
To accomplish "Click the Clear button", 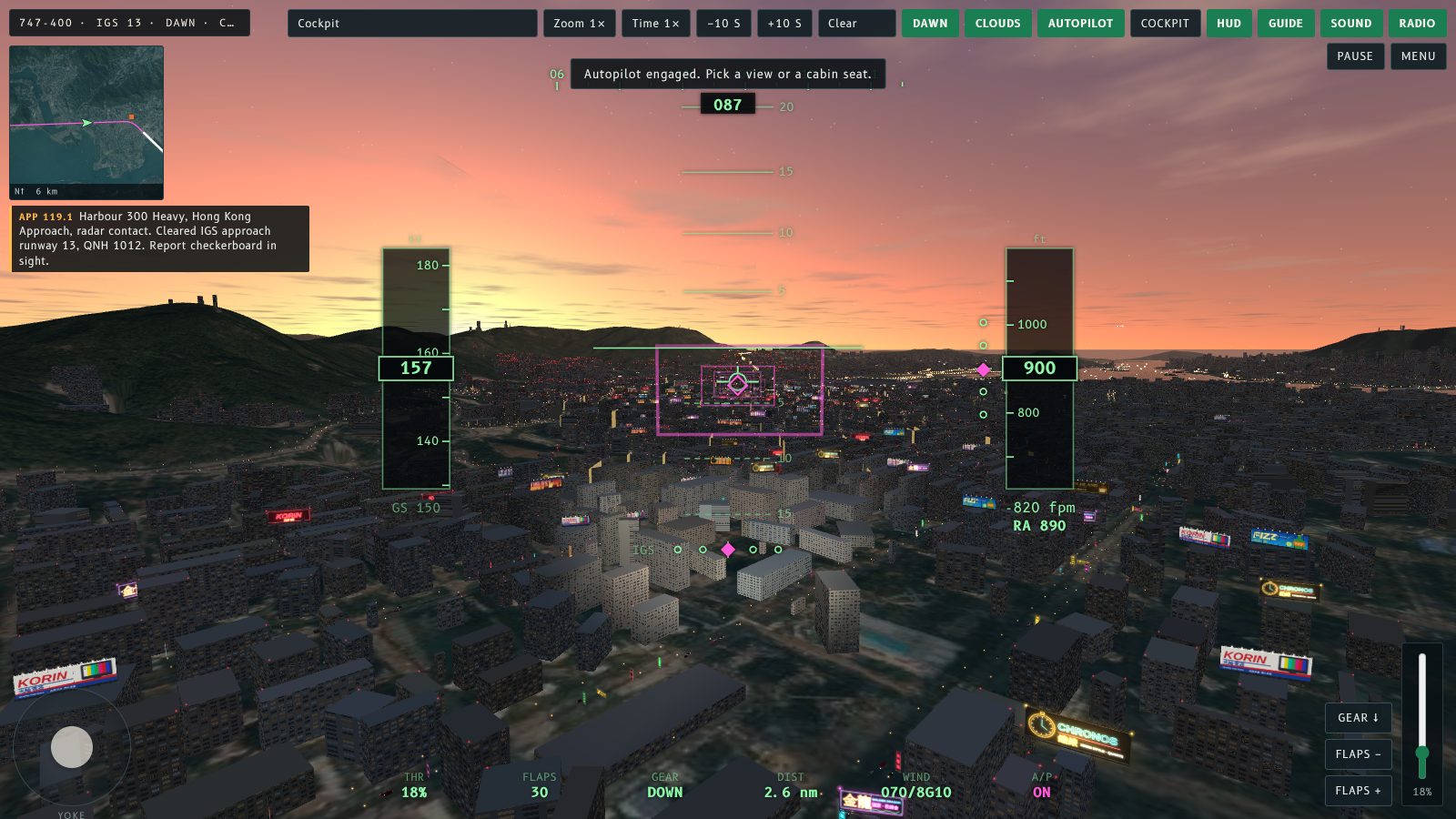I will [x=856, y=24].
